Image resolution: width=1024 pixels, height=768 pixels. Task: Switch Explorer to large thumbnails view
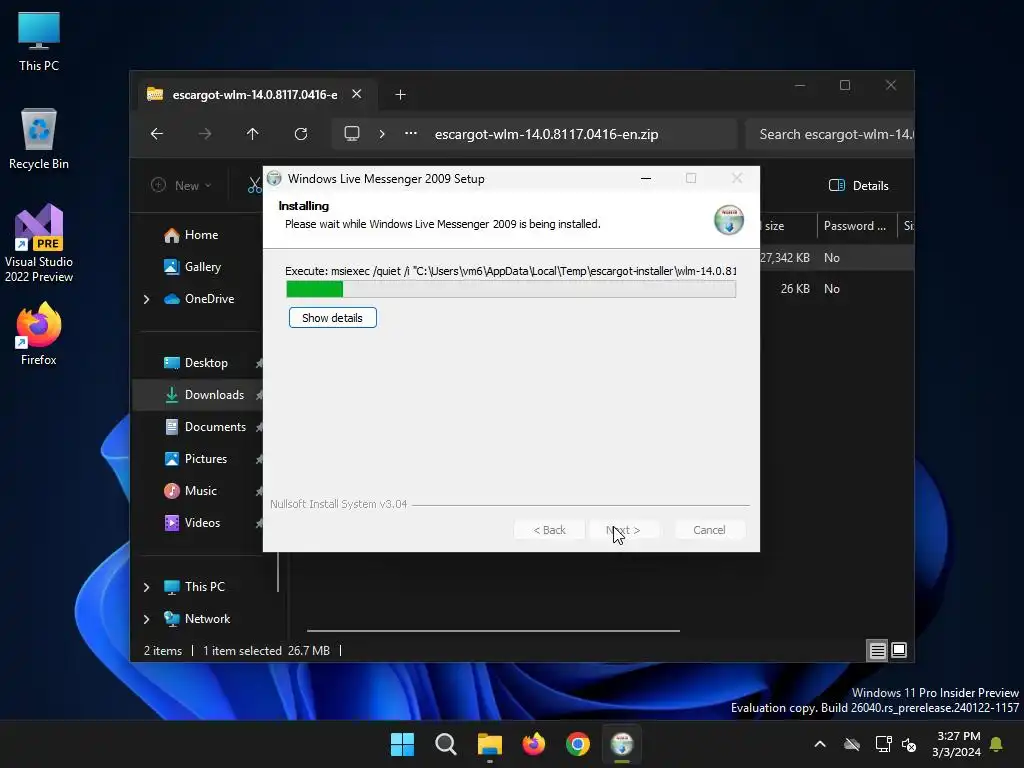tap(899, 650)
